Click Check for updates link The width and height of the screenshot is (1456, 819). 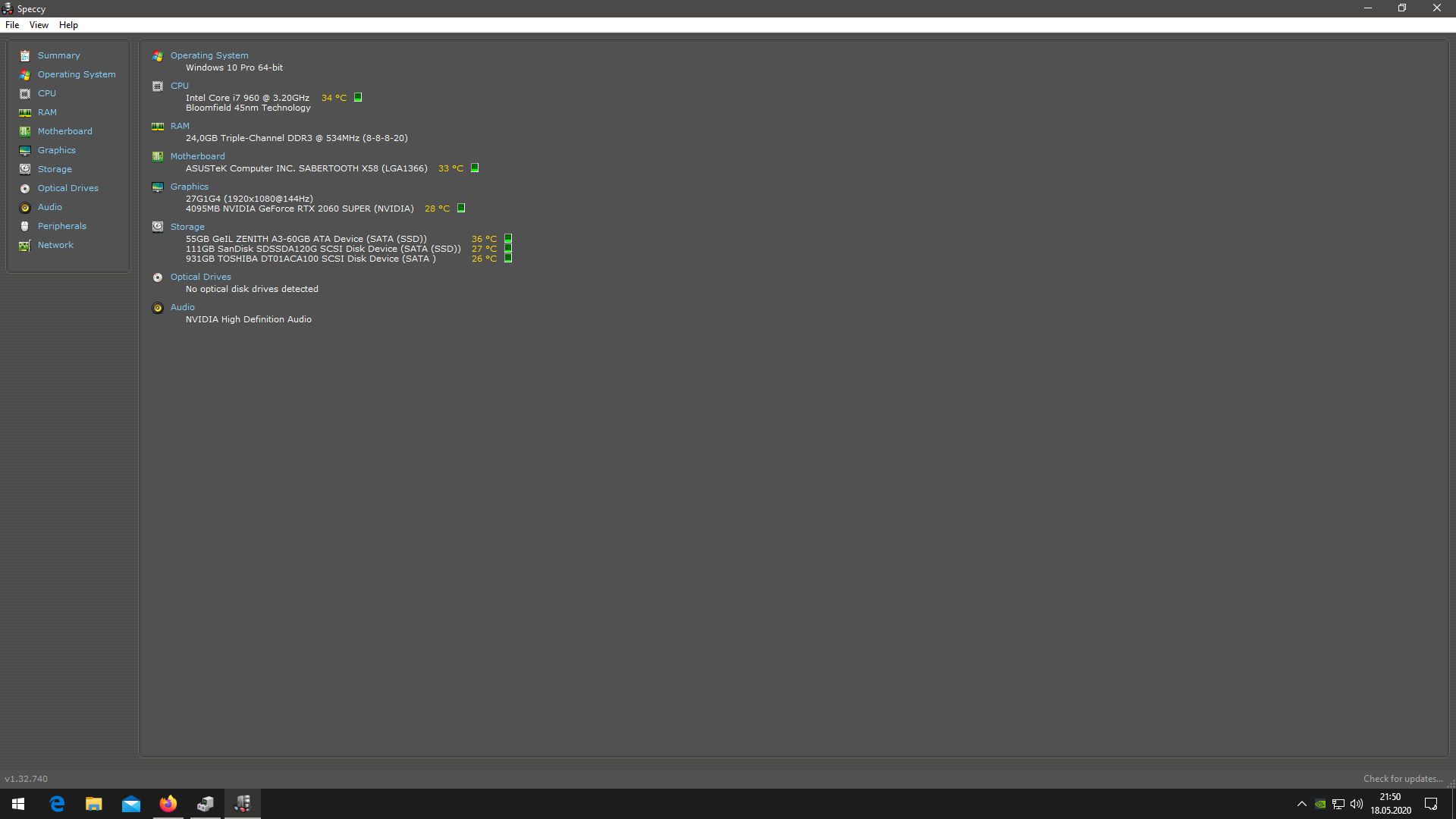tap(1402, 779)
